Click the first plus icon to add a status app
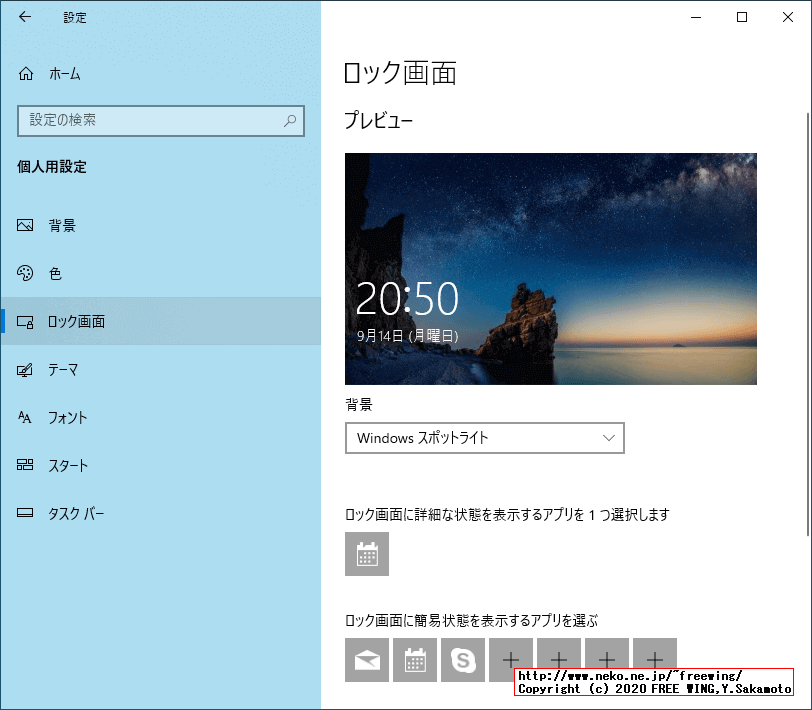The image size is (812, 710). 511,659
